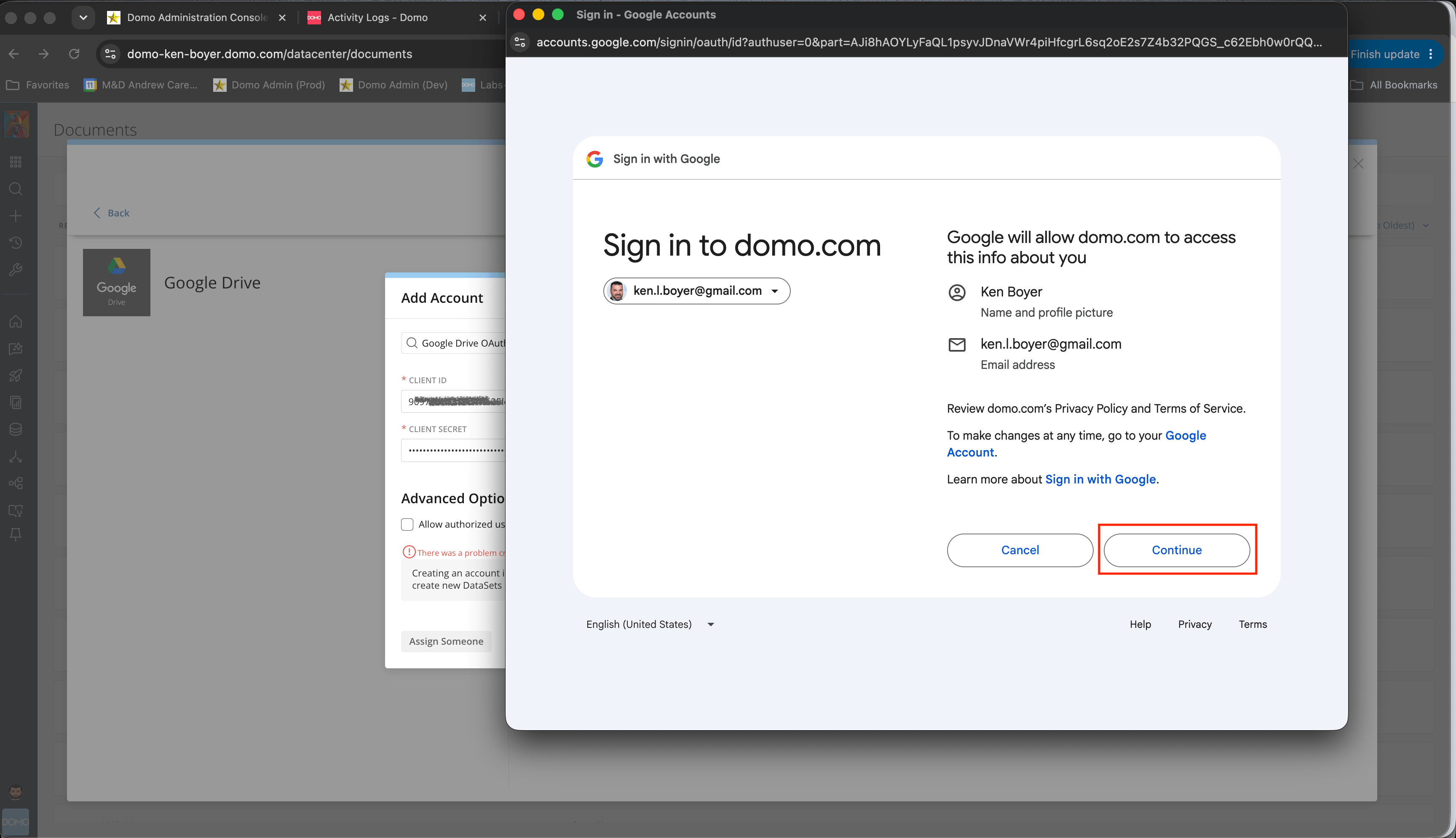Go back in the Domo browser window
The height and width of the screenshot is (838, 1456).
[x=14, y=54]
